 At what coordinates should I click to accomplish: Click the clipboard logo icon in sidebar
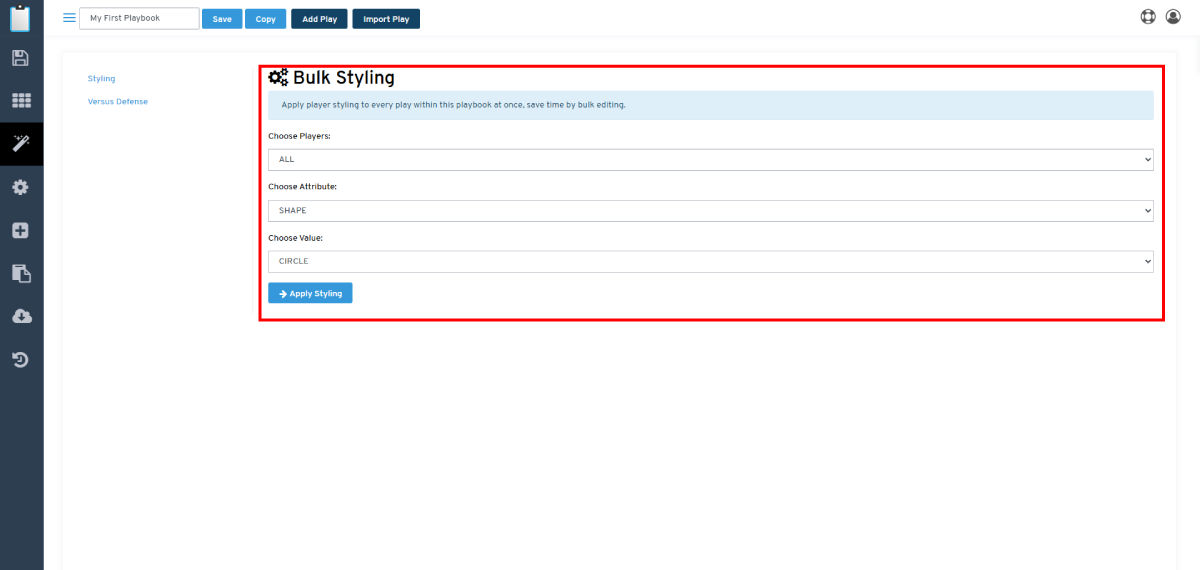20,17
